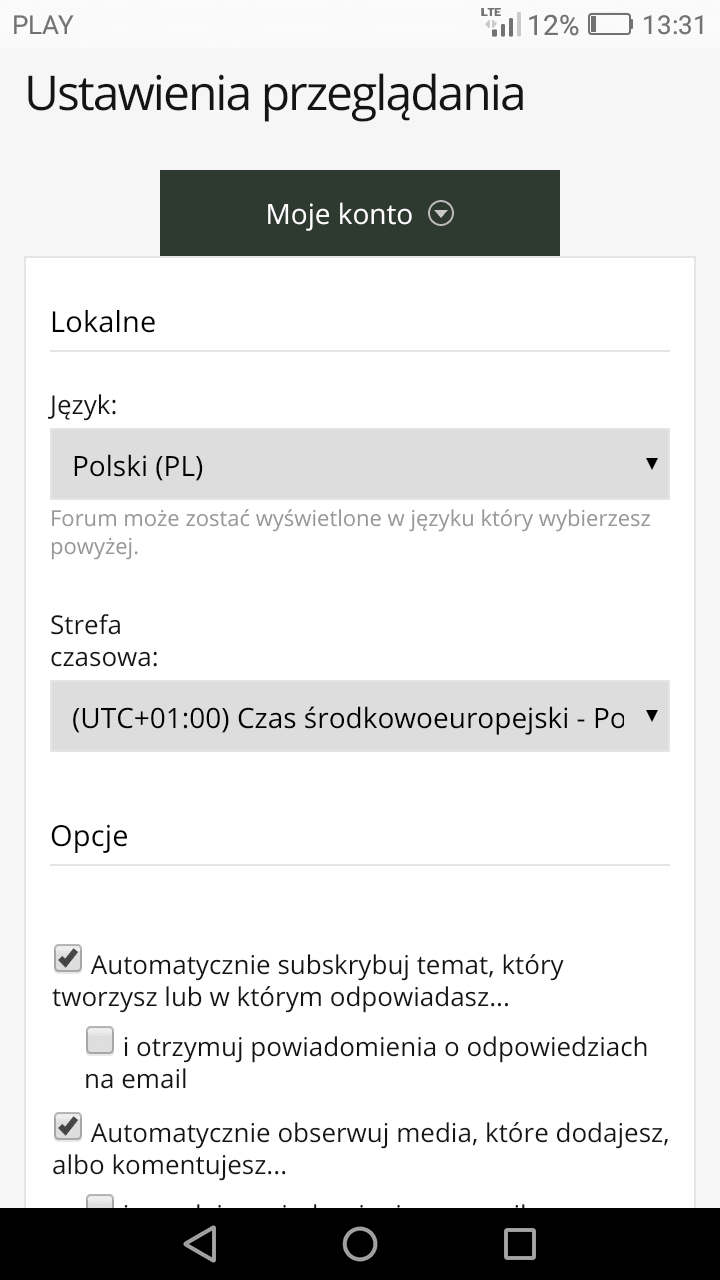The height and width of the screenshot is (1280, 720).
Task: Uncheck Automatycznie obserwuj media checkbox
Action: click(x=67, y=1127)
